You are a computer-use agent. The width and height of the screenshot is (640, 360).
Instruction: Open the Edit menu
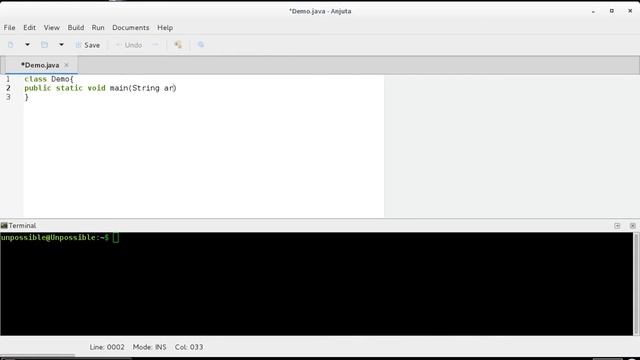(29, 28)
